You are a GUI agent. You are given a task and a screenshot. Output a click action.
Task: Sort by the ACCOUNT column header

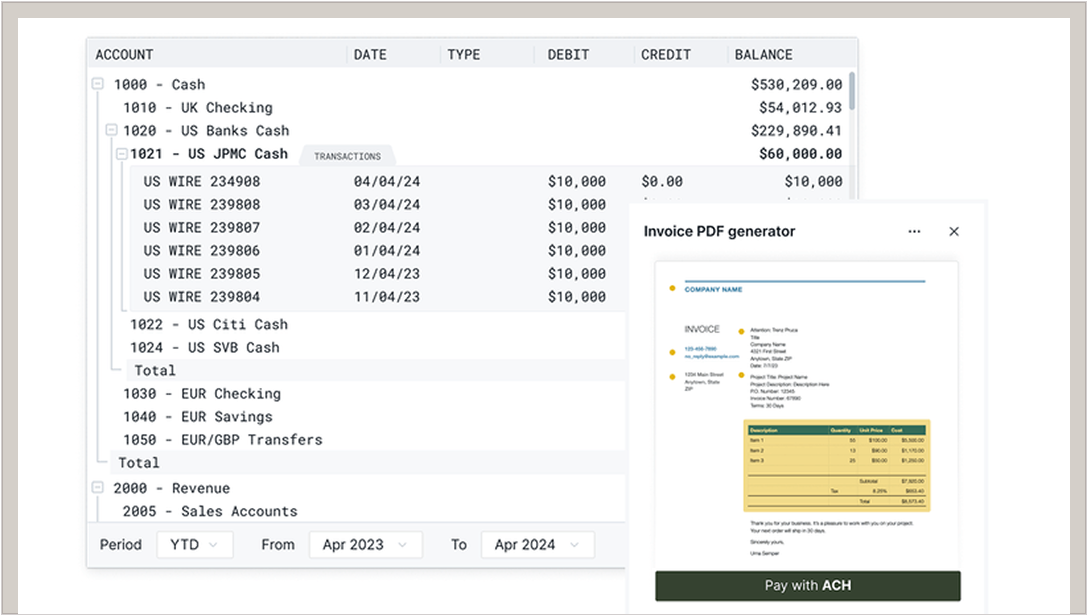point(125,55)
